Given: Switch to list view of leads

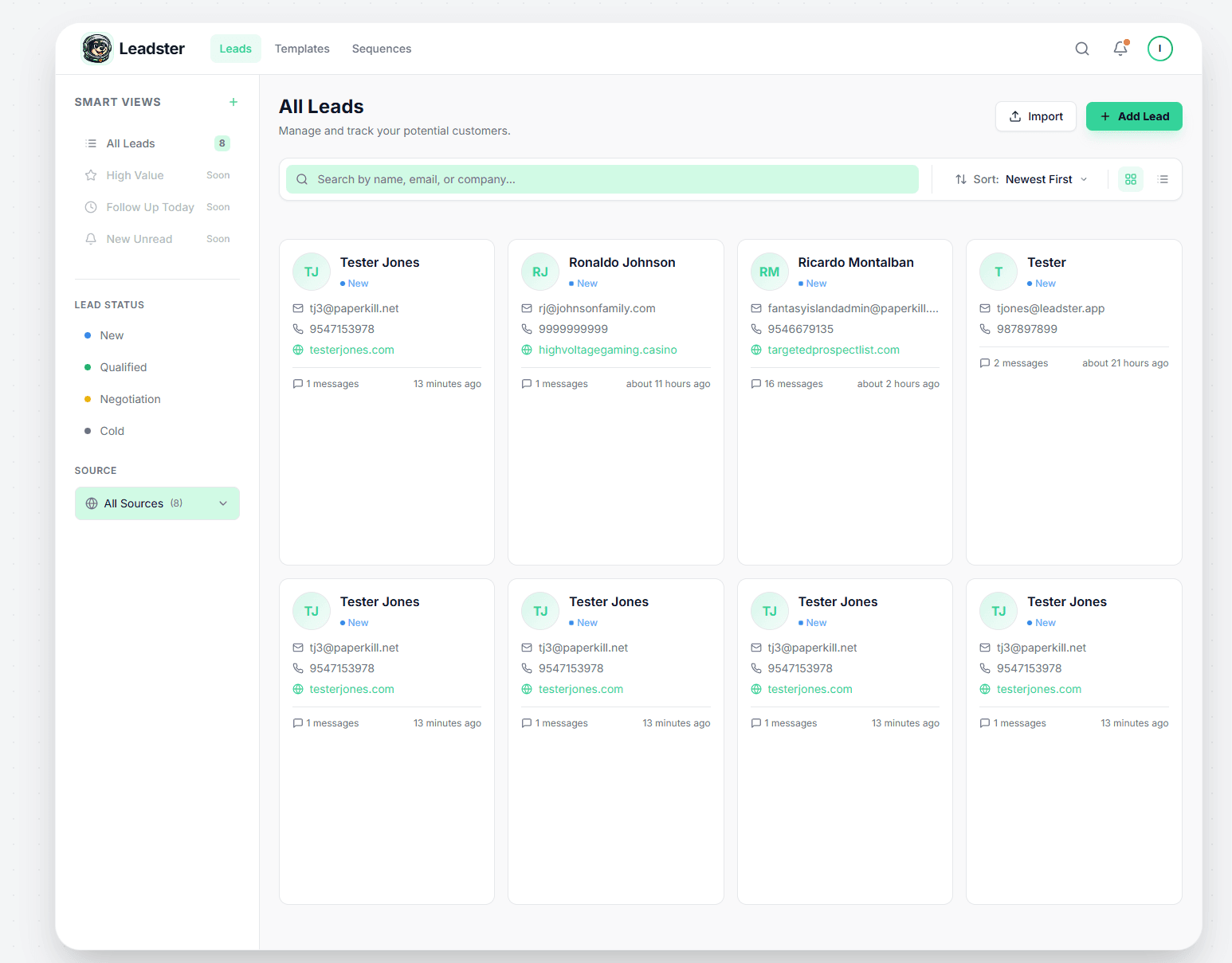Looking at the screenshot, I should point(1163,178).
